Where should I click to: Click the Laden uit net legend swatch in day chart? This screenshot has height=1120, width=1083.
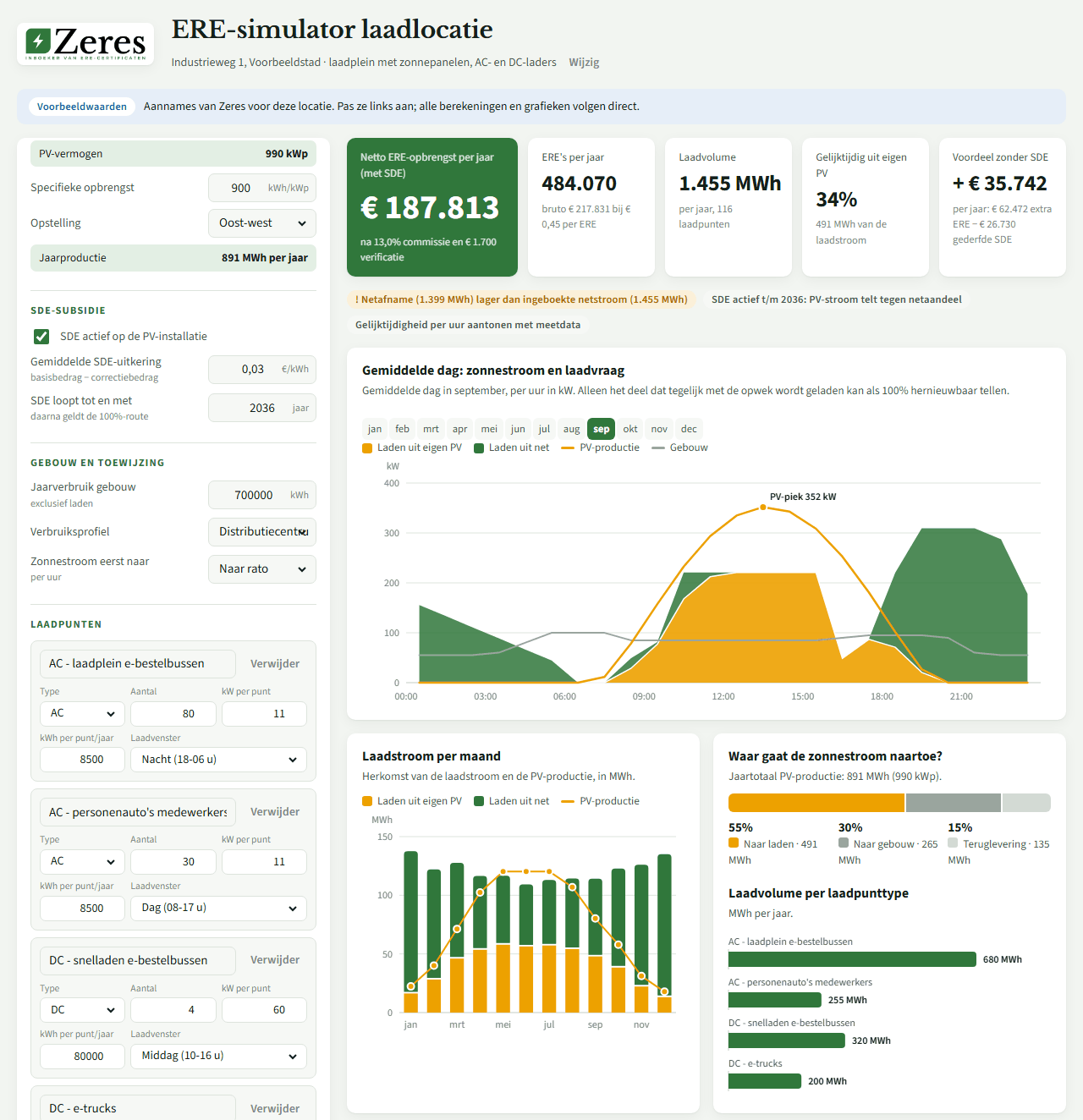coord(479,448)
